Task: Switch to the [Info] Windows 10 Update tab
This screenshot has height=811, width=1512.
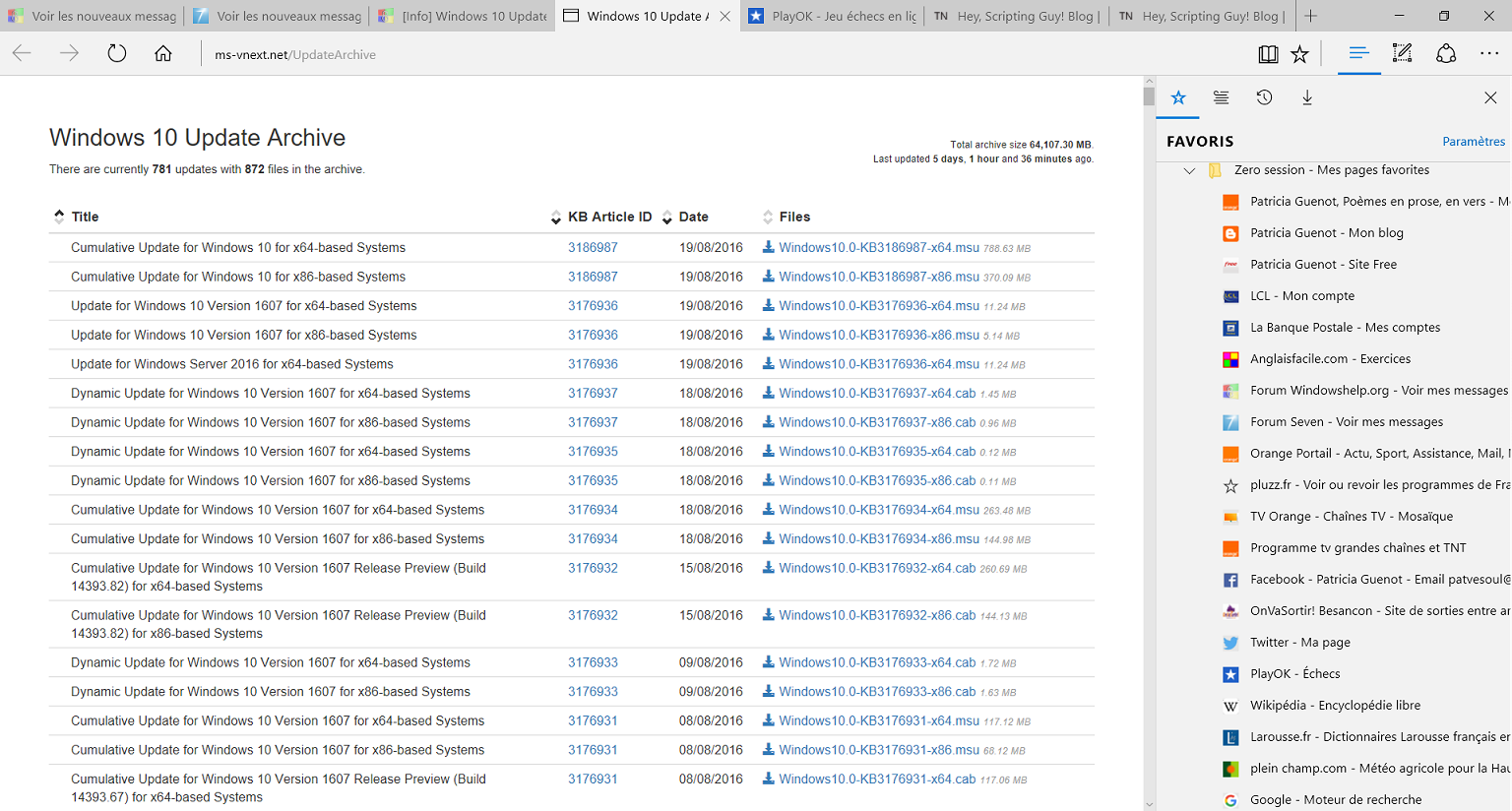Action: [x=463, y=16]
